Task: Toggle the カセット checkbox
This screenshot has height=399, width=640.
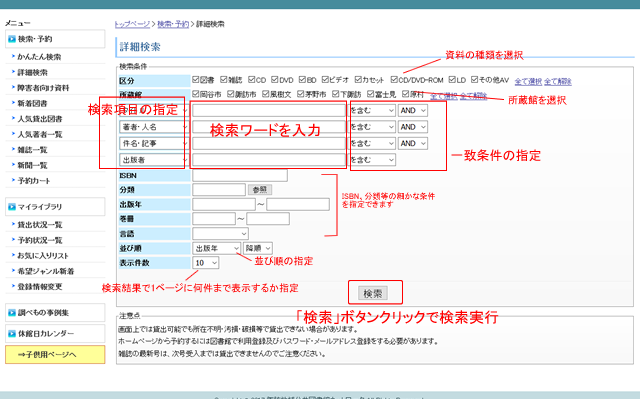Action: [x=358, y=79]
